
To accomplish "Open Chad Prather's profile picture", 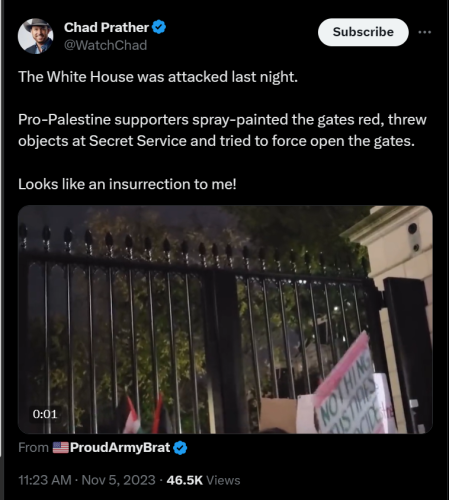I will click(x=35, y=36).
